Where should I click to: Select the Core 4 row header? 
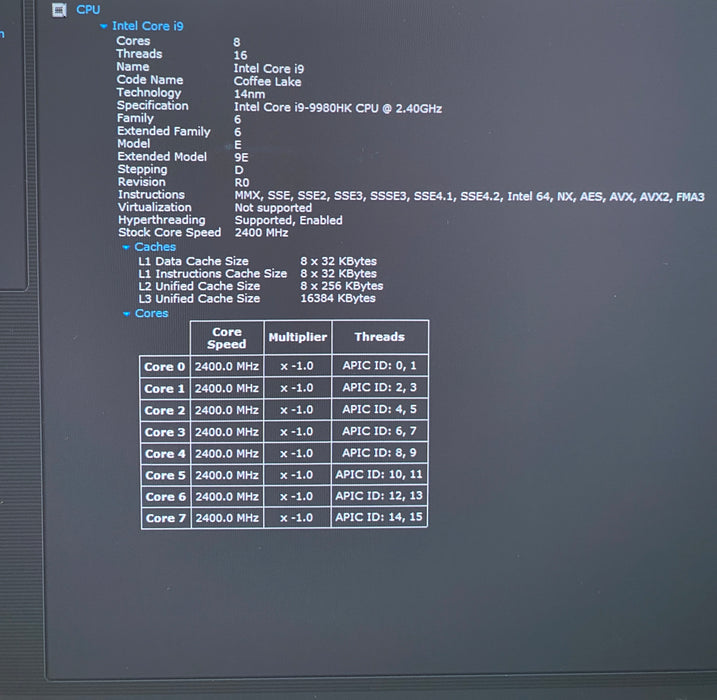coord(165,454)
